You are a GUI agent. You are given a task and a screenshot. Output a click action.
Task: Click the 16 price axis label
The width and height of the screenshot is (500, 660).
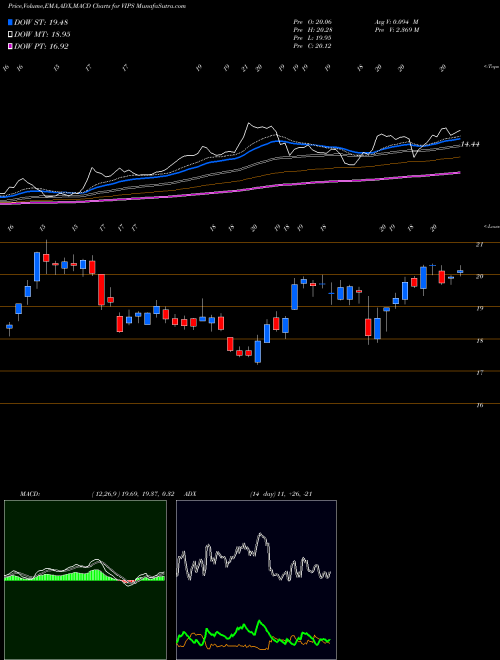point(479,405)
